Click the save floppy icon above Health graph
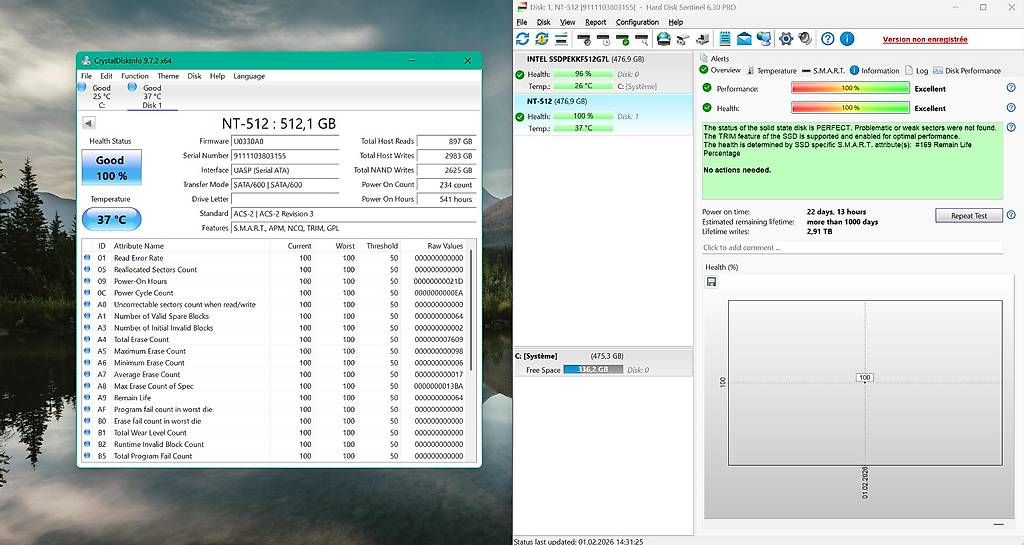Image resolution: width=1024 pixels, height=545 pixels. point(711,281)
